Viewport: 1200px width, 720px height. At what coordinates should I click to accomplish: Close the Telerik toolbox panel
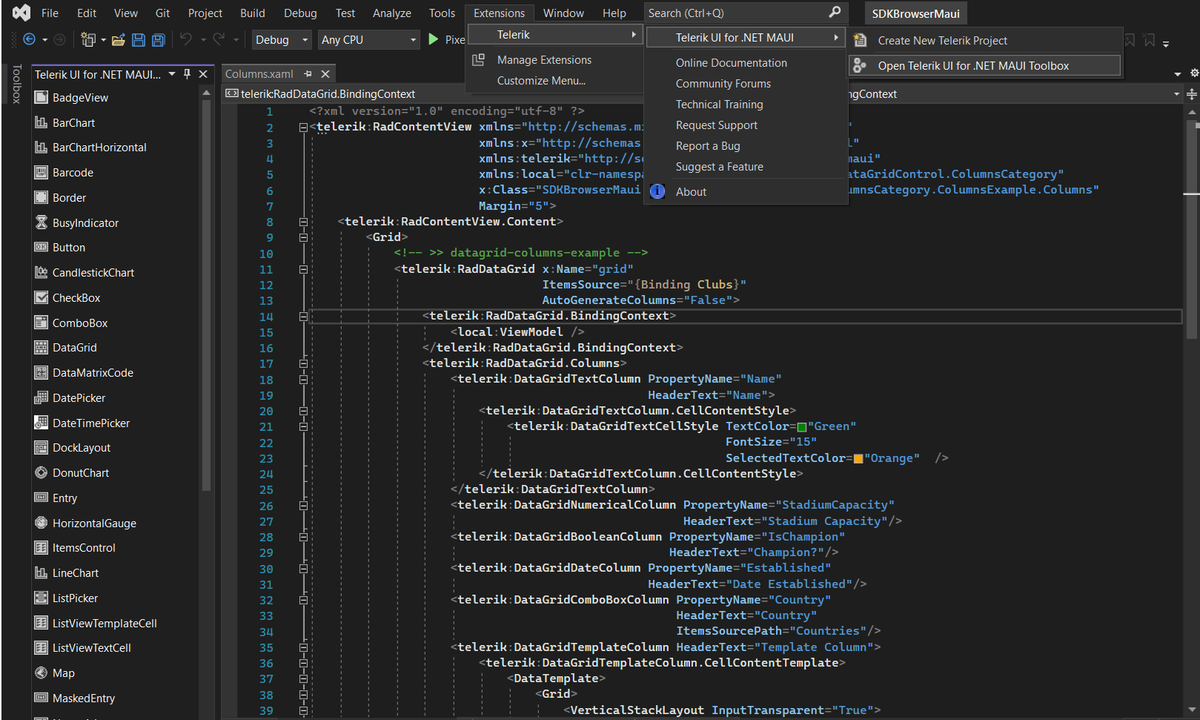203,74
